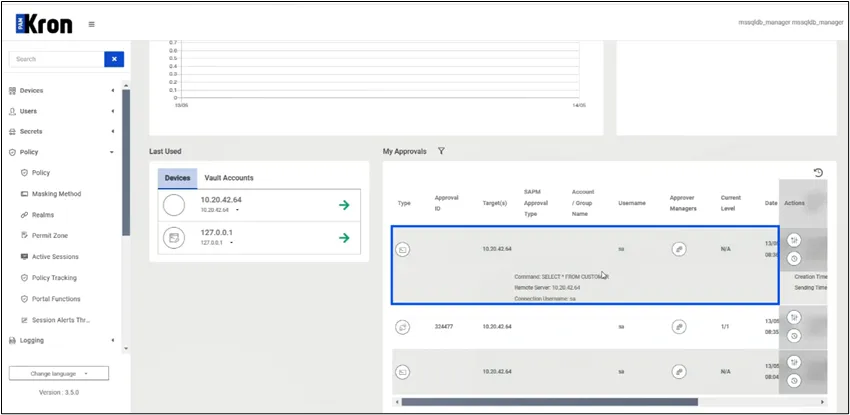850x415 pixels.
Task: Open sliders action in SELECT command row
Action: point(794,240)
